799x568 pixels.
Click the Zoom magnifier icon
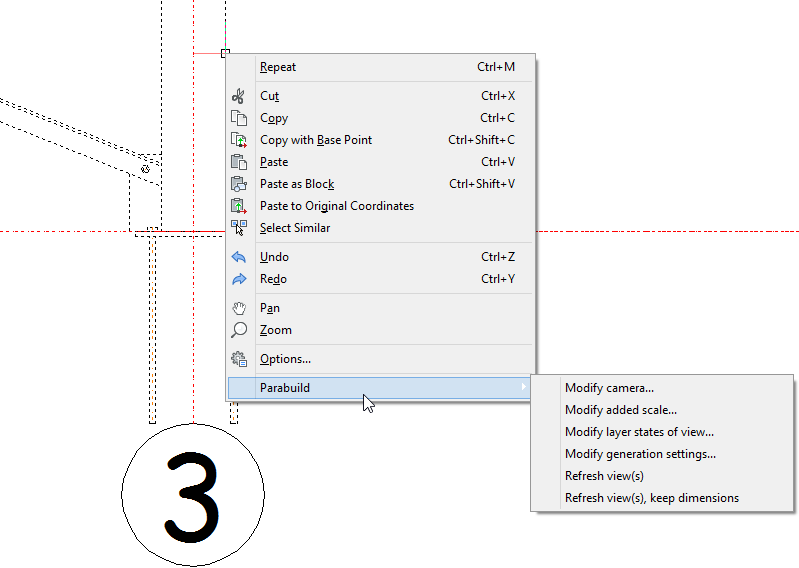click(238, 330)
